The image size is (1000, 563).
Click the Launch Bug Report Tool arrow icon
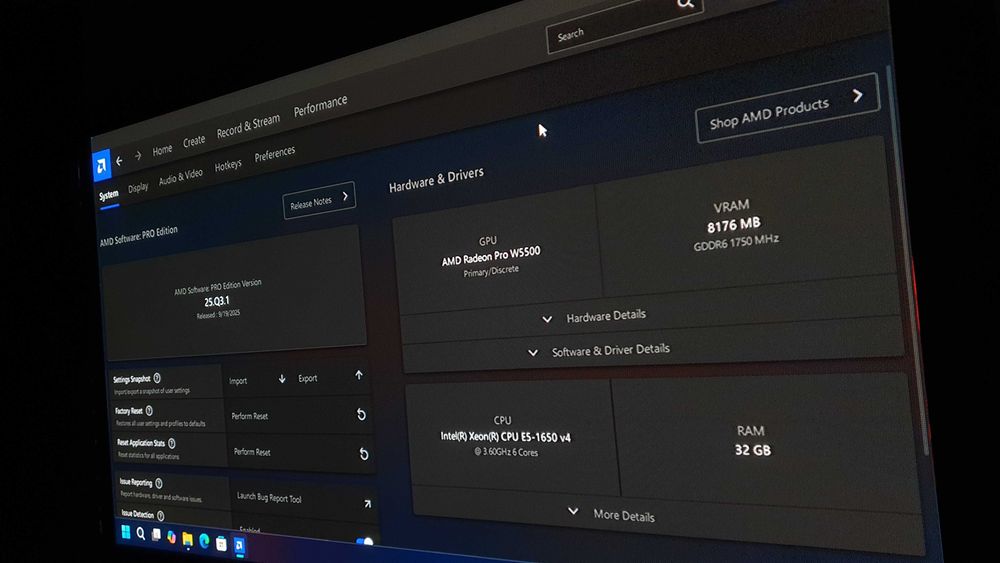[x=367, y=504]
